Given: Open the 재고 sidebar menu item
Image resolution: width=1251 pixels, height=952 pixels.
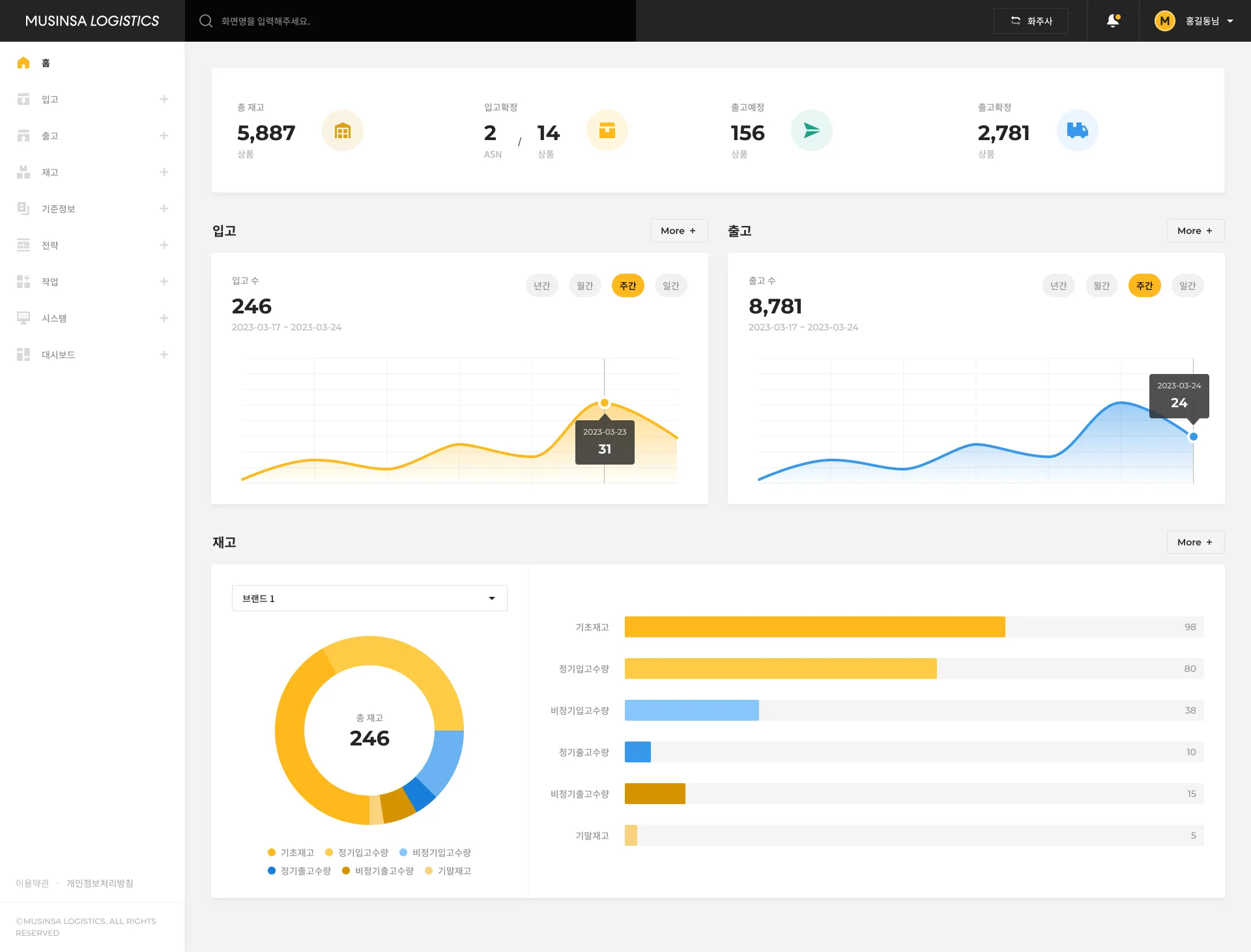Looking at the screenshot, I should click(50, 172).
